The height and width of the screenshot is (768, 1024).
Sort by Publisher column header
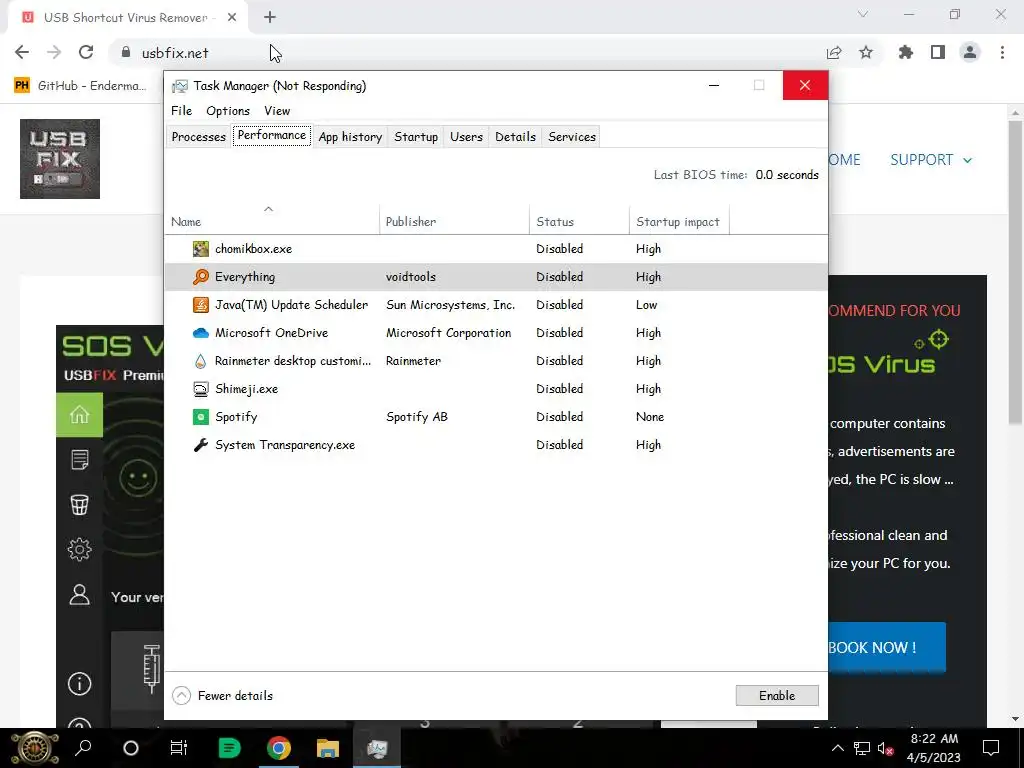coord(455,221)
